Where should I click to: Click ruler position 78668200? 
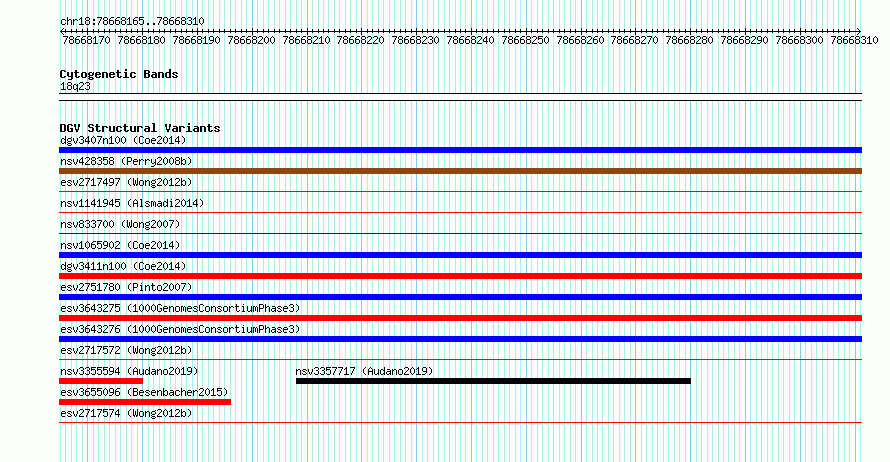[251, 41]
